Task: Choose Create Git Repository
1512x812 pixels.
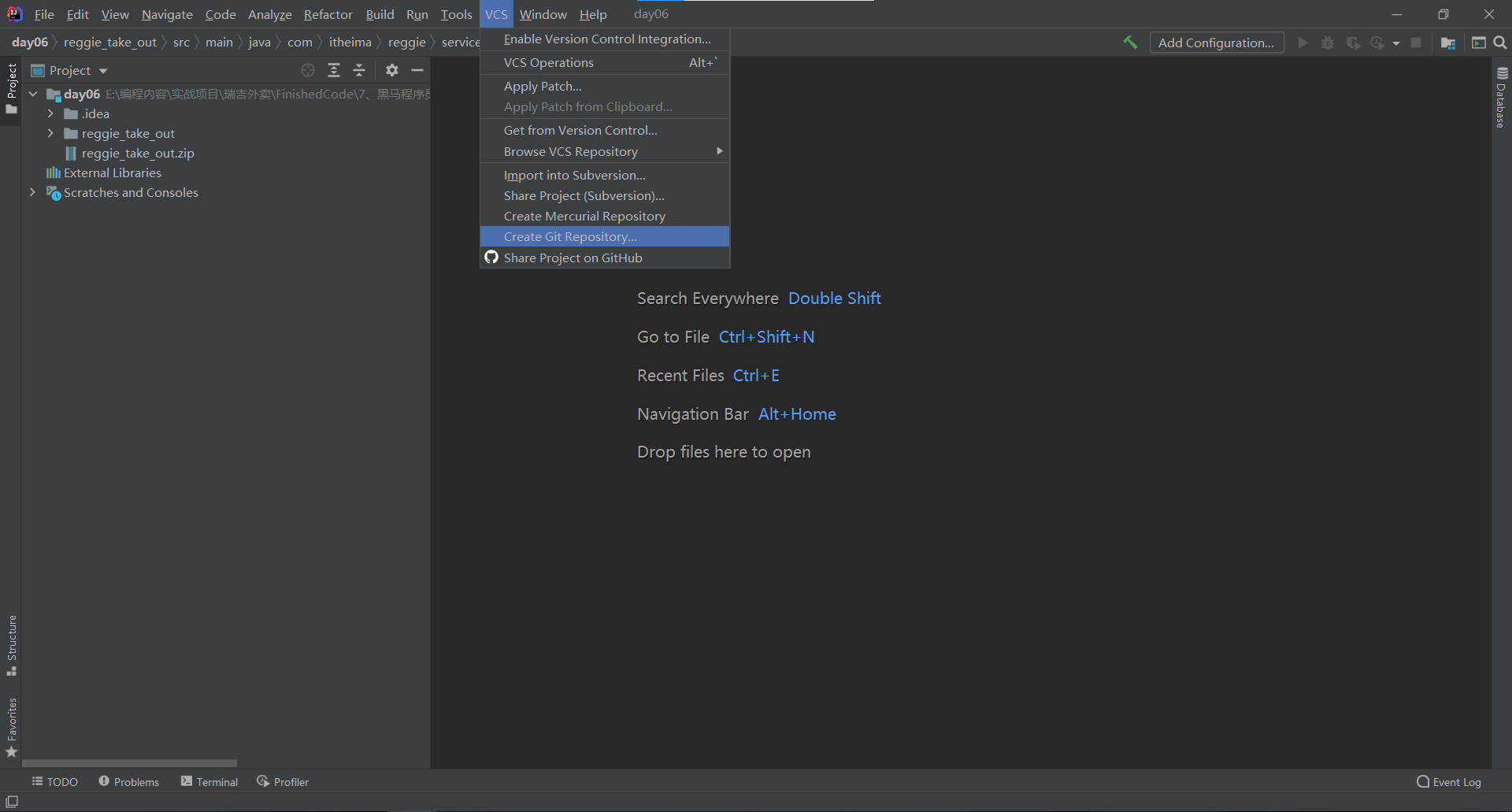Action: [605, 236]
